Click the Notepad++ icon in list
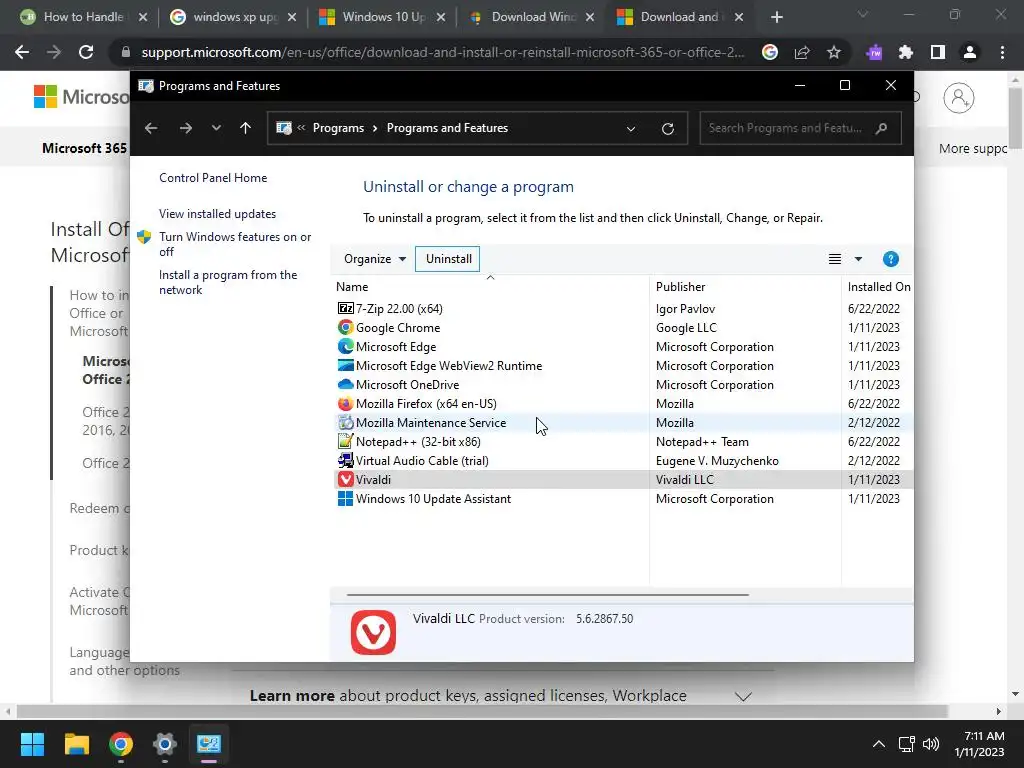Screen dimensions: 1024x768 (345, 441)
